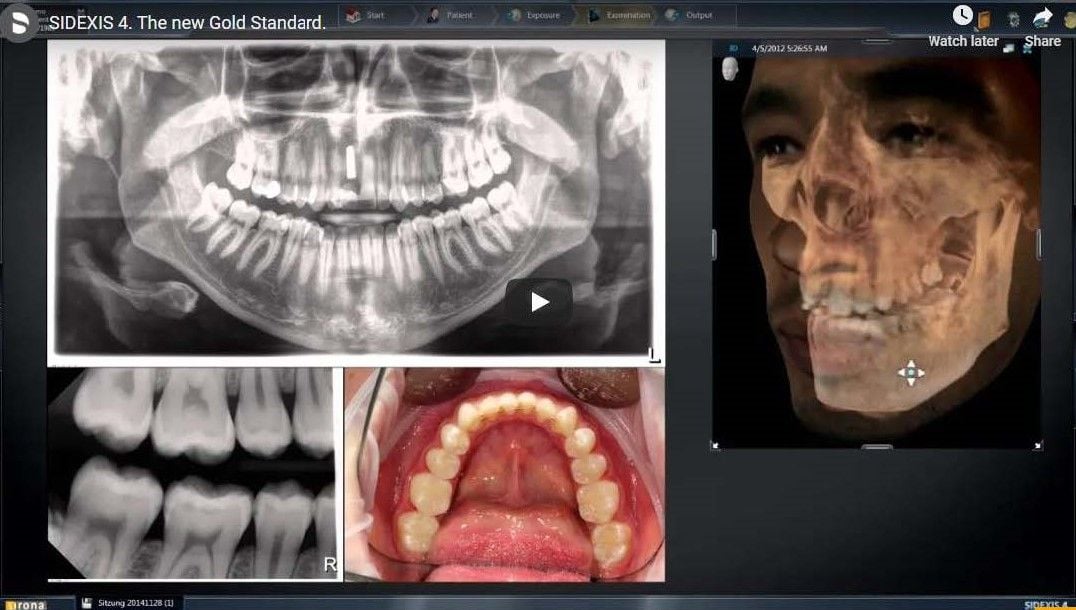Click the Share arrow icon

[1043, 16]
